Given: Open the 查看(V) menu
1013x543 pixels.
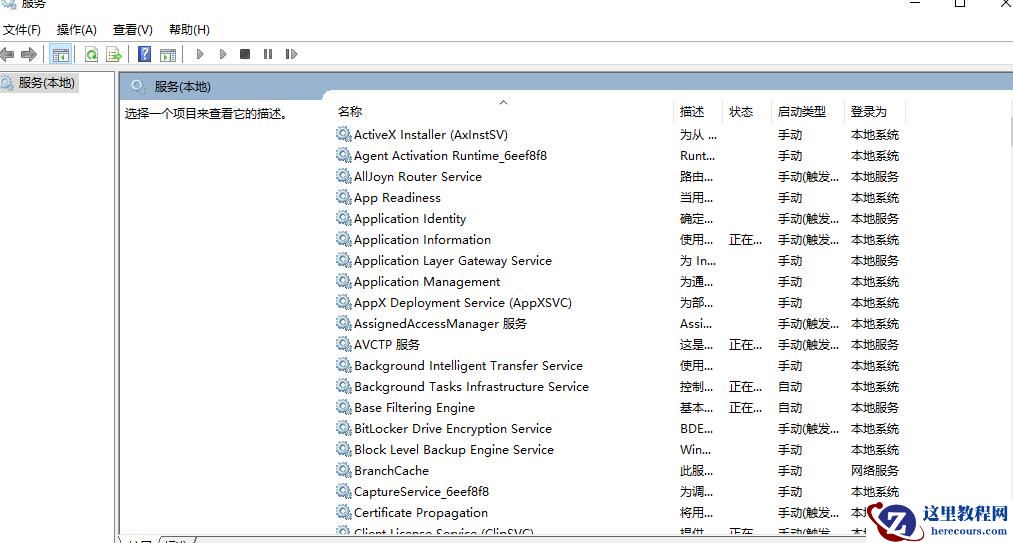Looking at the screenshot, I should pos(132,30).
